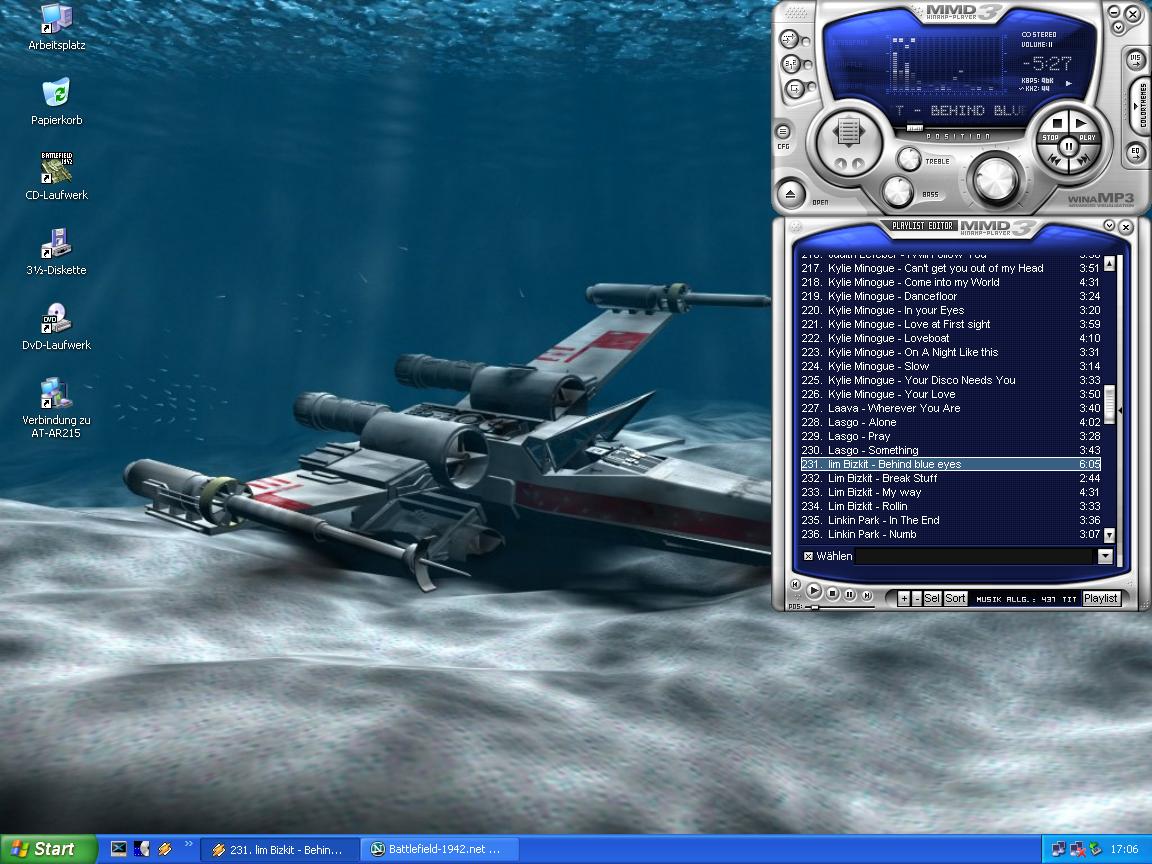
Task: Select track 227 Laava - Wherever You Are
Action: click(x=951, y=408)
